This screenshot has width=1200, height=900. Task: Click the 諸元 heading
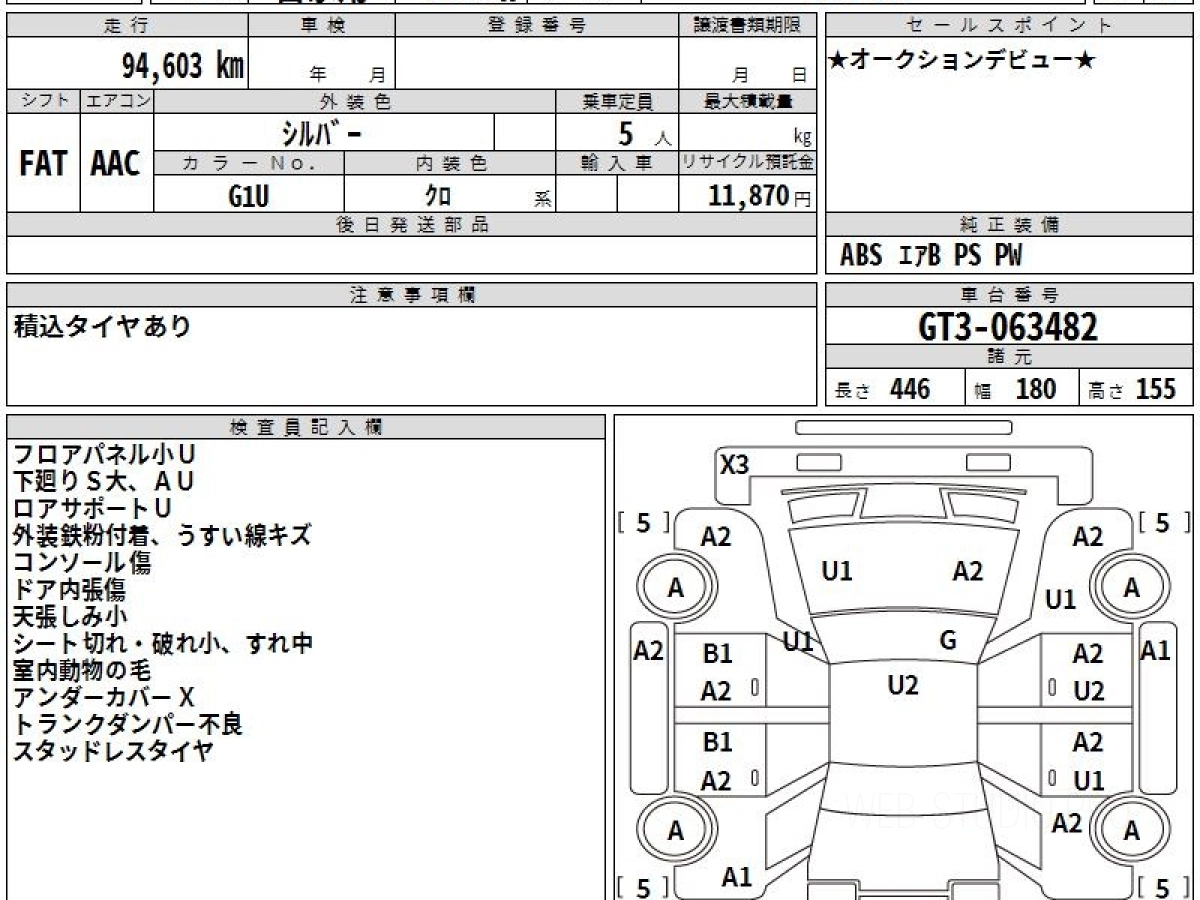[x=1010, y=357]
